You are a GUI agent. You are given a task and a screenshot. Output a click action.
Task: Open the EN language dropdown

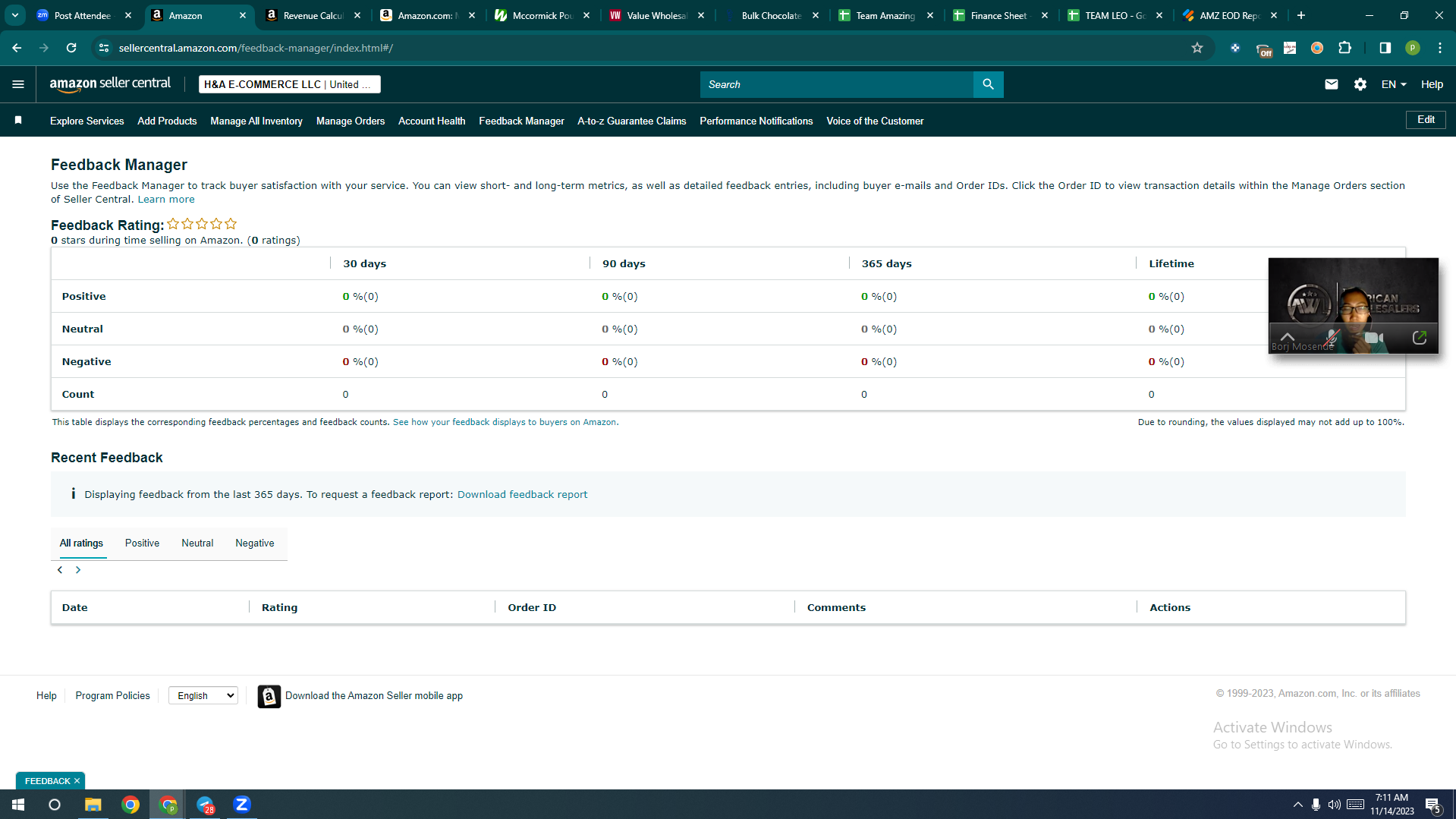1394,84
